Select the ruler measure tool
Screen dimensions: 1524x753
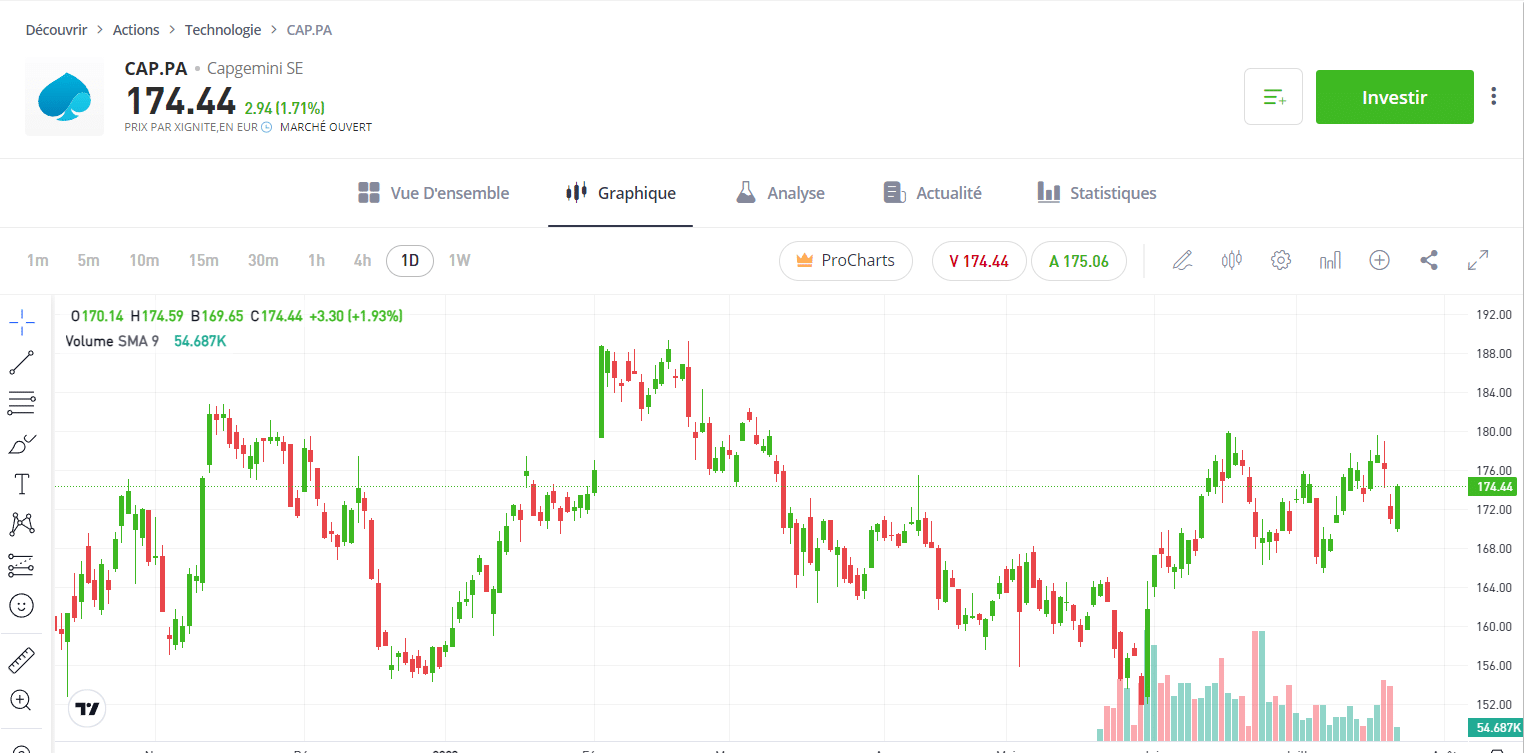point(22,660)
